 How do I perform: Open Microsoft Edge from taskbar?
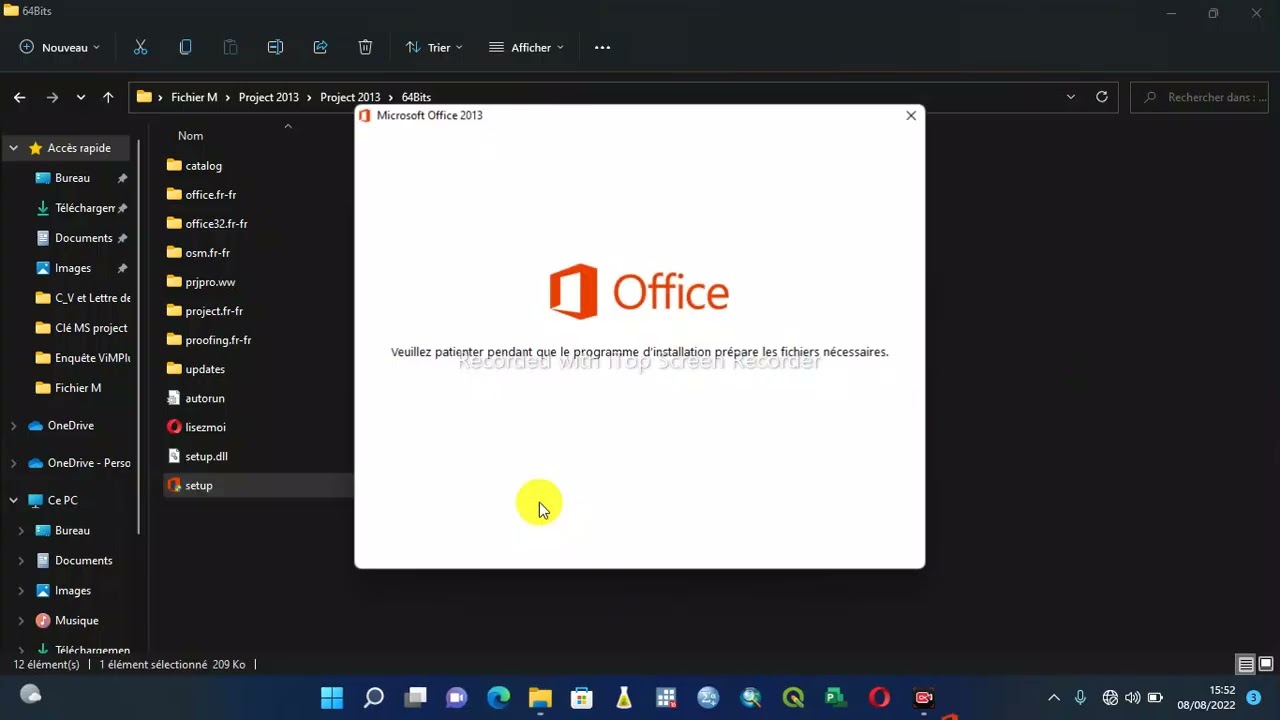pyautogui.click(x=498, y=697)
